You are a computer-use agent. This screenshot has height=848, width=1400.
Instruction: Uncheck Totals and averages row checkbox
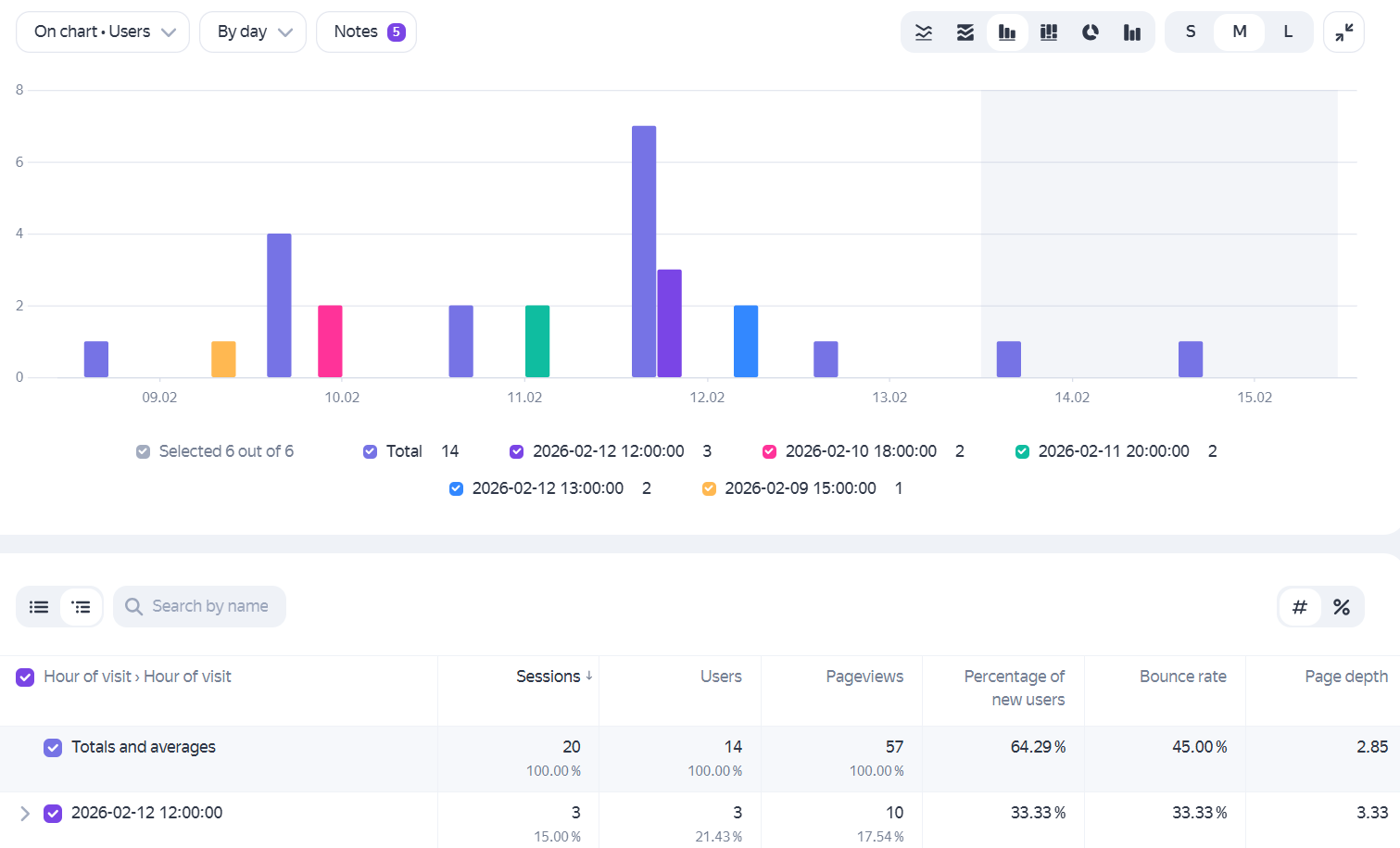(x=53, y=747)
